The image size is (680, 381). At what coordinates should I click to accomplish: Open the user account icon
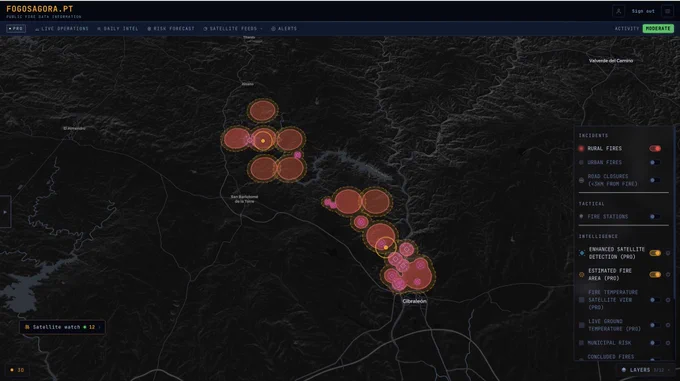pyautogui.click(x=618, y=11)
